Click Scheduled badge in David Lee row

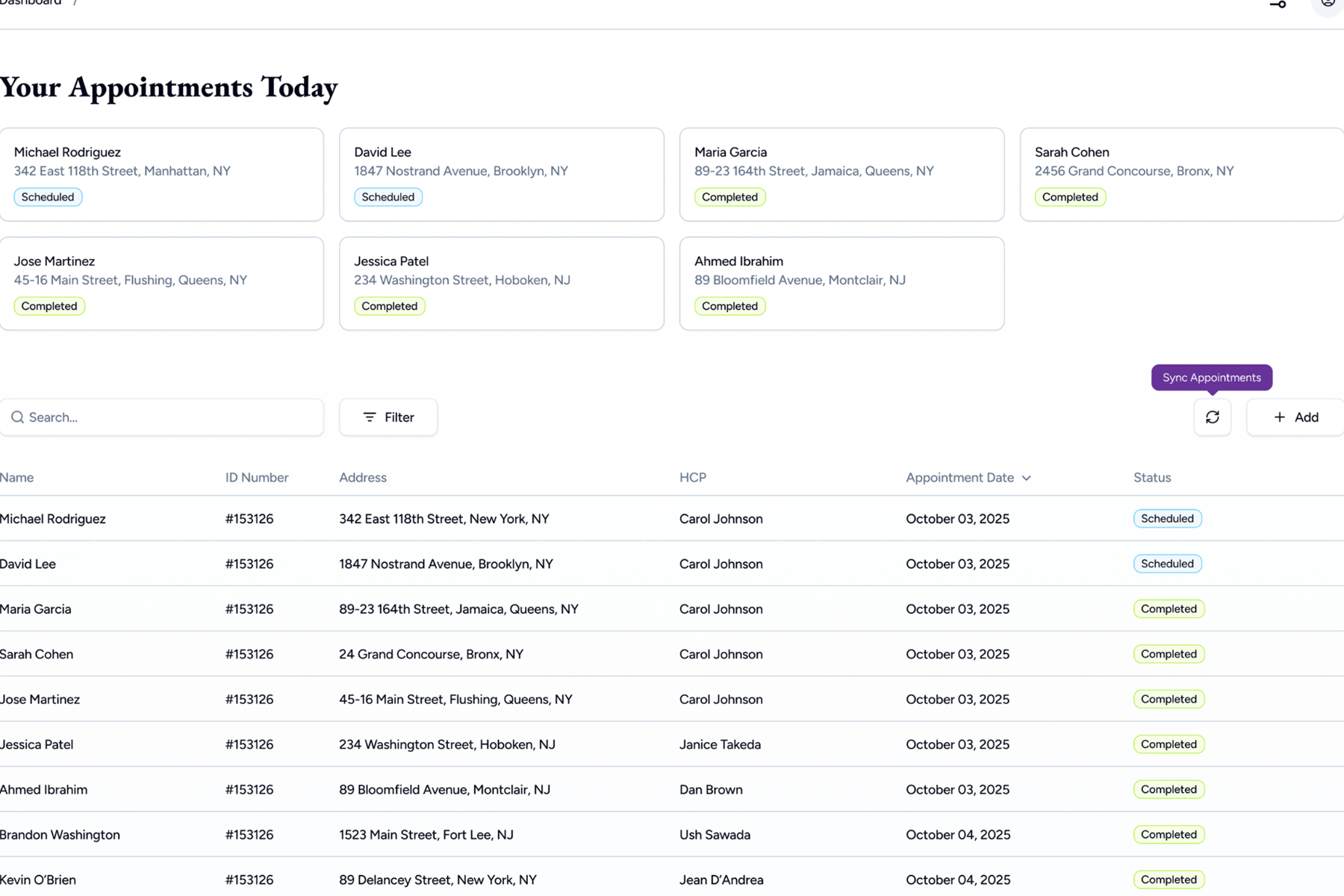pyautogui.click(x=1167, y=564)
